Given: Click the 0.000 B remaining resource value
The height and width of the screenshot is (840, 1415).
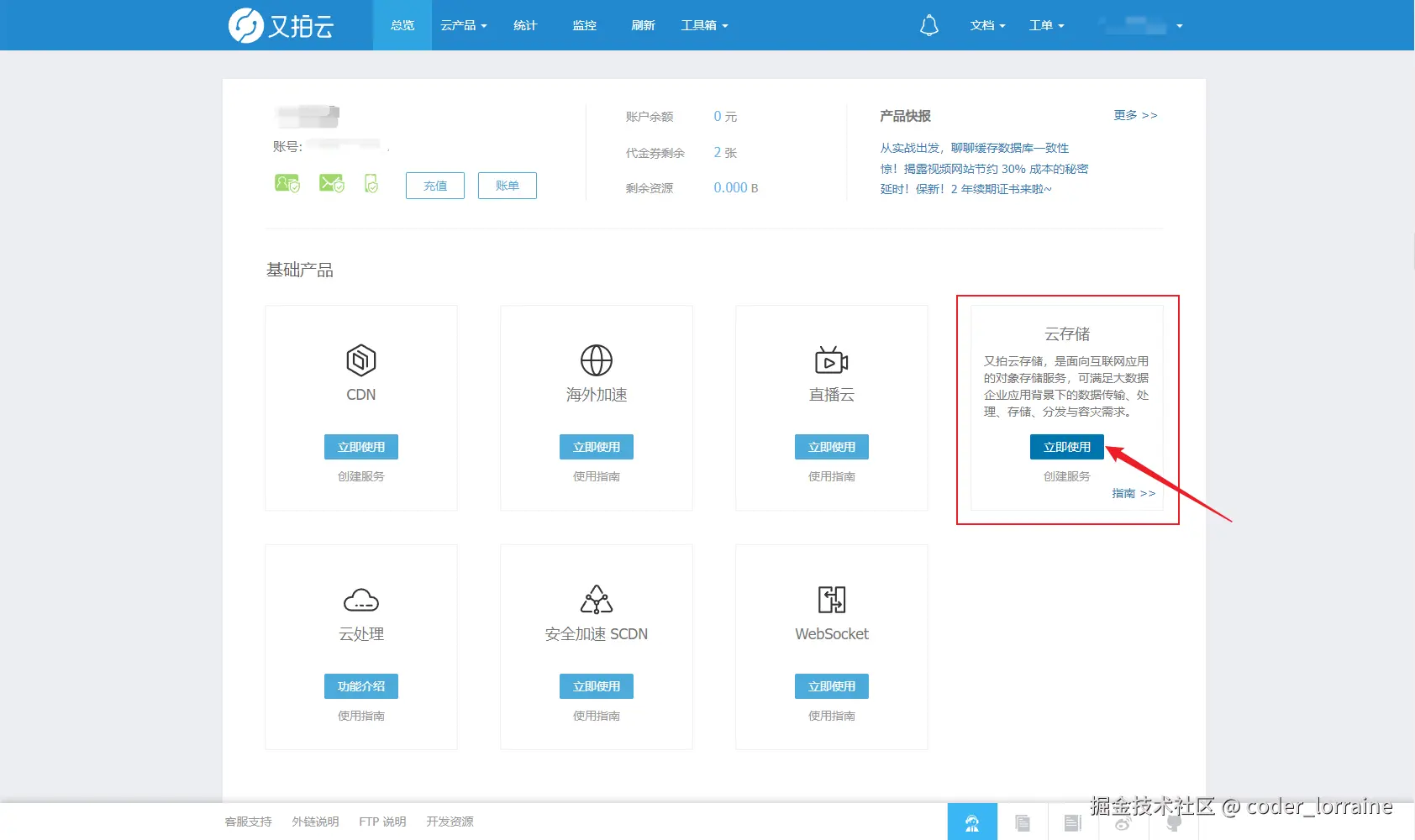Looking at the screenshot, I should 736,188.
